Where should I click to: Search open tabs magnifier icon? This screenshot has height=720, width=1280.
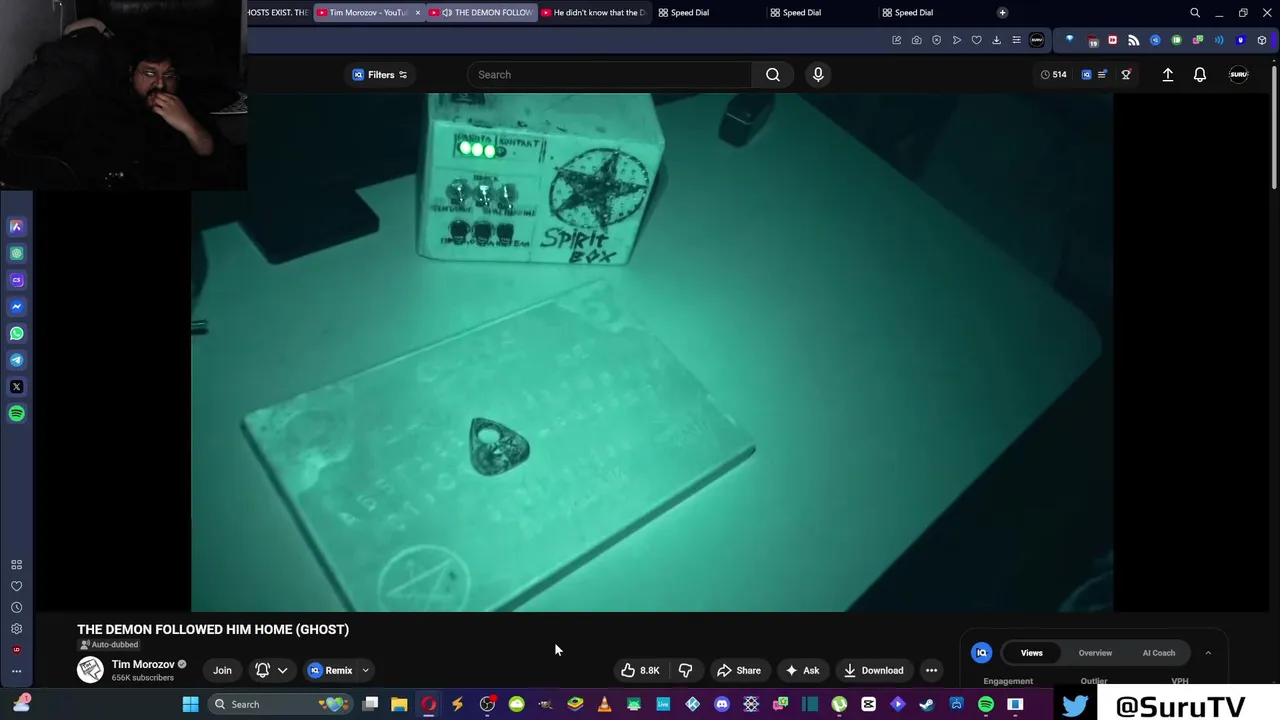click(x=1195, y=13)
